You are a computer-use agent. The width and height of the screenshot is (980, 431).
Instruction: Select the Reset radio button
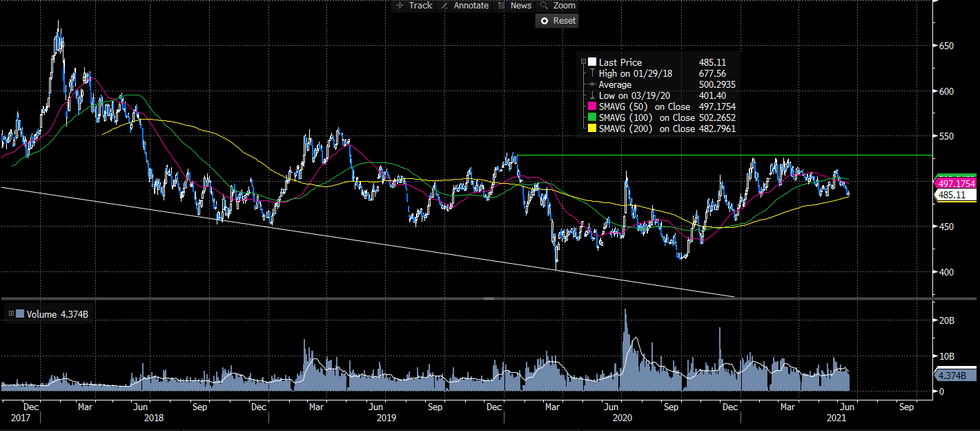pyautogui.click(x=544, y=21)
